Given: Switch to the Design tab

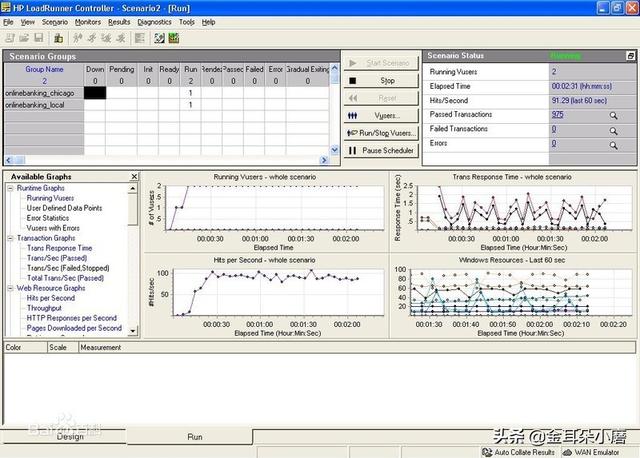Looking at the screenshot, I should pos(70,437).
